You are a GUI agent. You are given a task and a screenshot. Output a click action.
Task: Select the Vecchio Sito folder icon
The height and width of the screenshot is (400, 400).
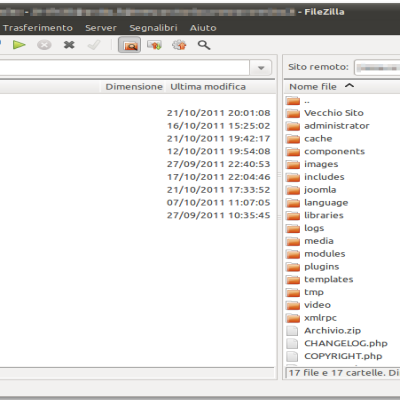tap(293, 113)
